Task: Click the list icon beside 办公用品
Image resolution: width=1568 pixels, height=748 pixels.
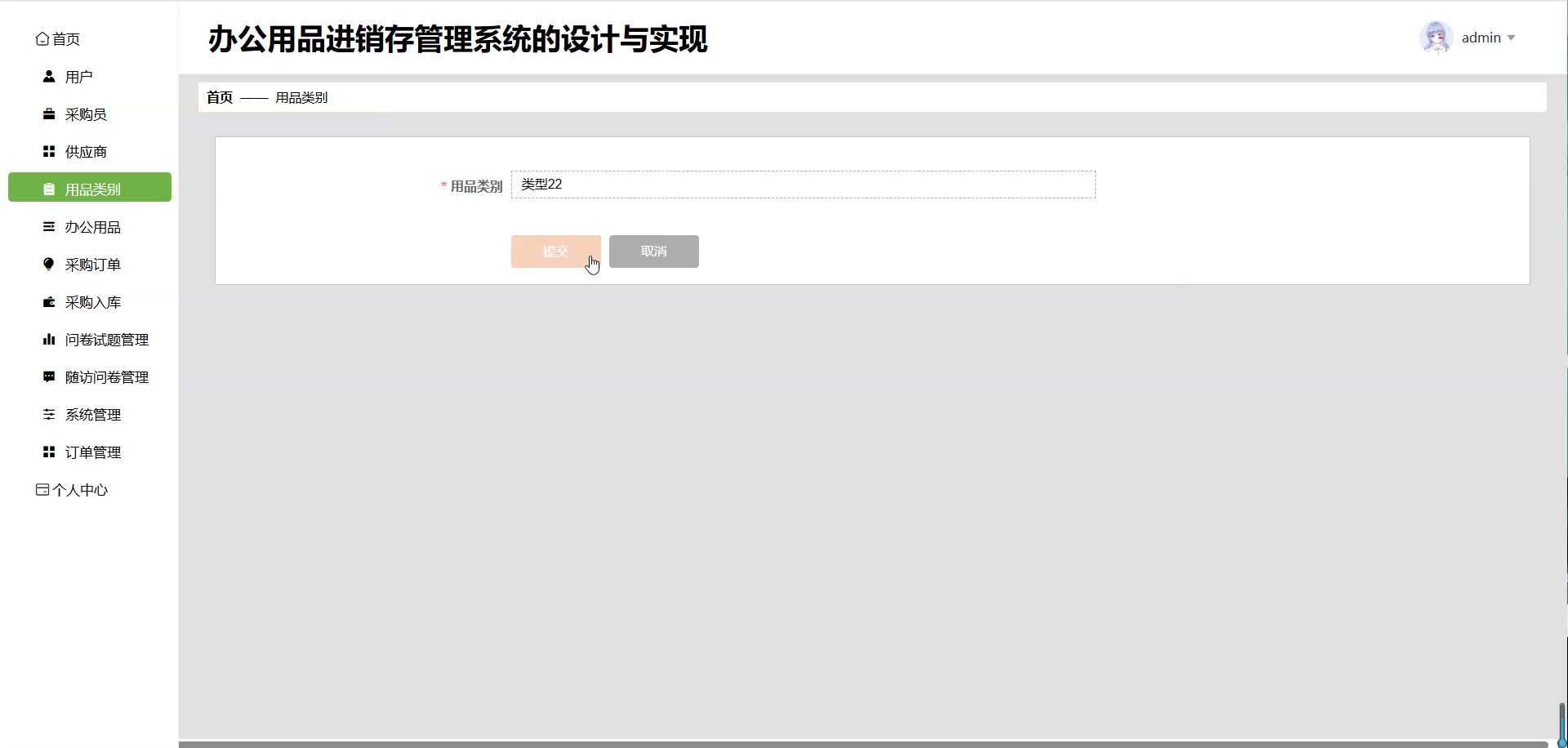Action: 49,226
